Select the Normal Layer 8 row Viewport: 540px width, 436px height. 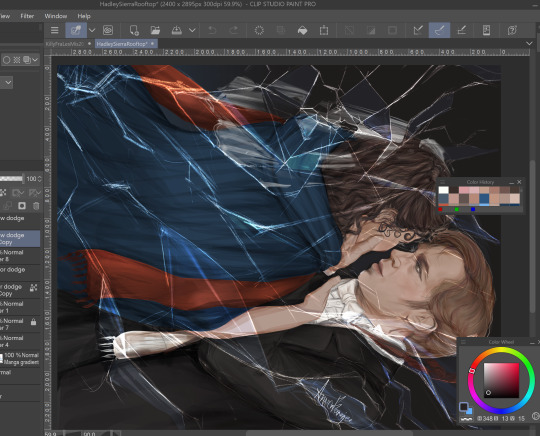click(20, 256)
